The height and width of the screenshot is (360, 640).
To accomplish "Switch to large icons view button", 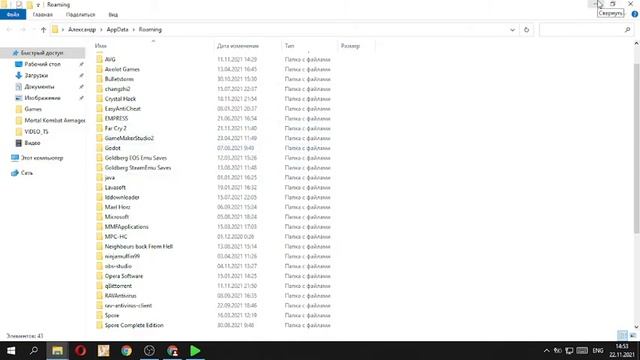I will (x=633, y=336).
